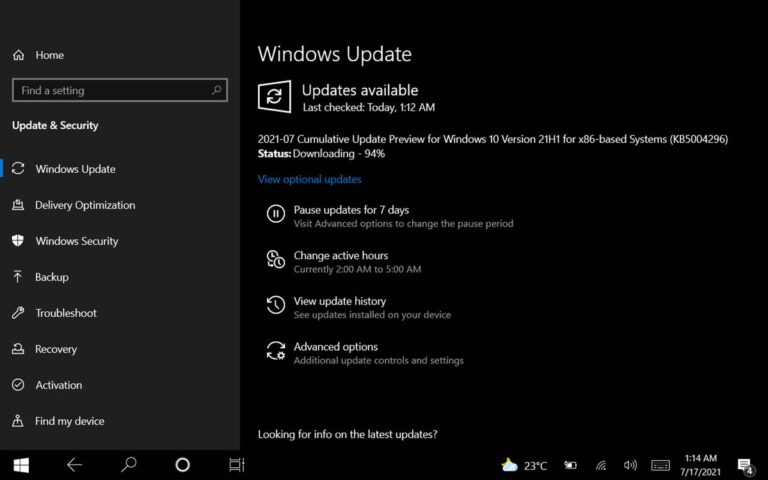
Task: Open Task View on taskbar
Action: click(237, 465)
